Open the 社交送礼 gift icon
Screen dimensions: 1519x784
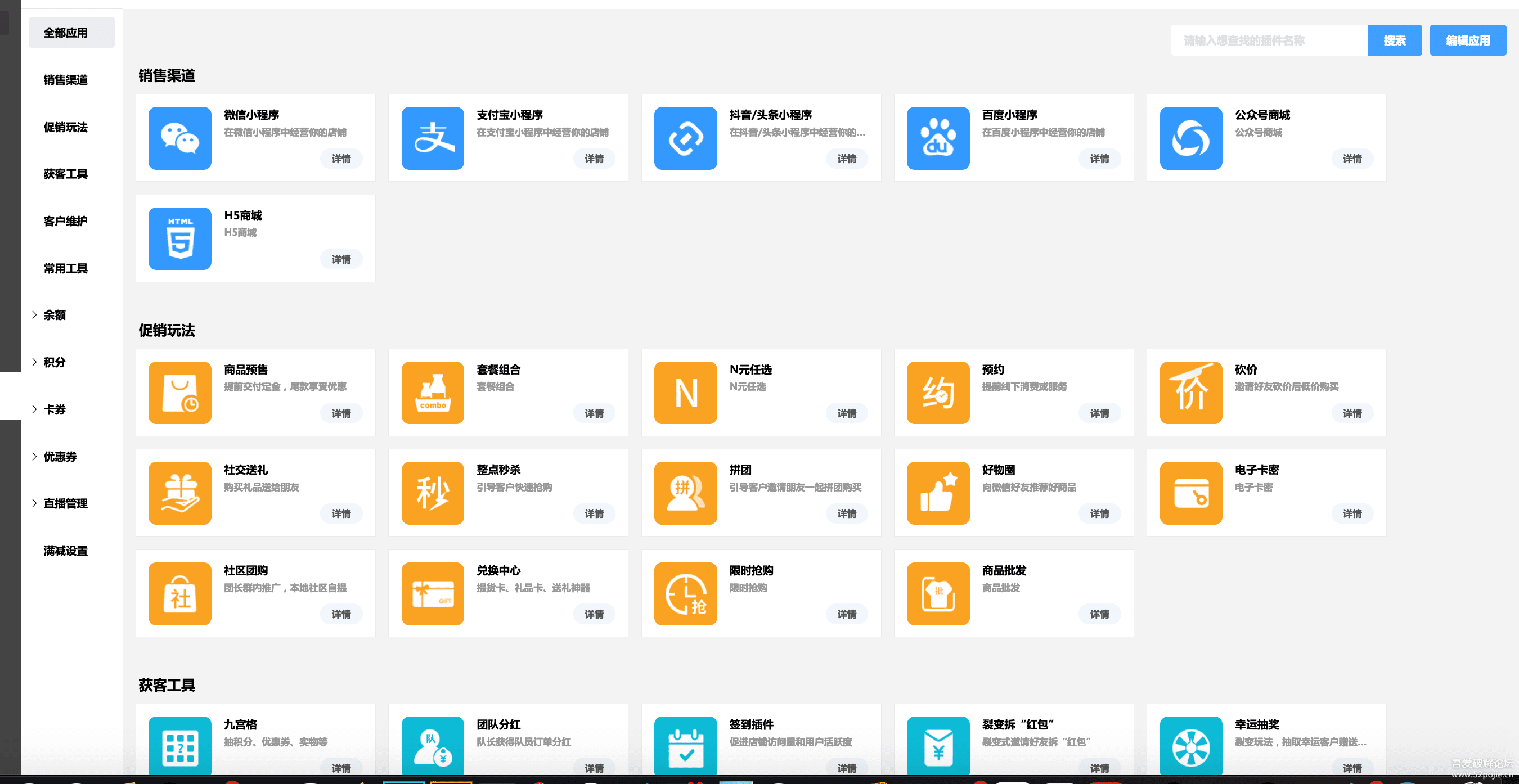180,493
